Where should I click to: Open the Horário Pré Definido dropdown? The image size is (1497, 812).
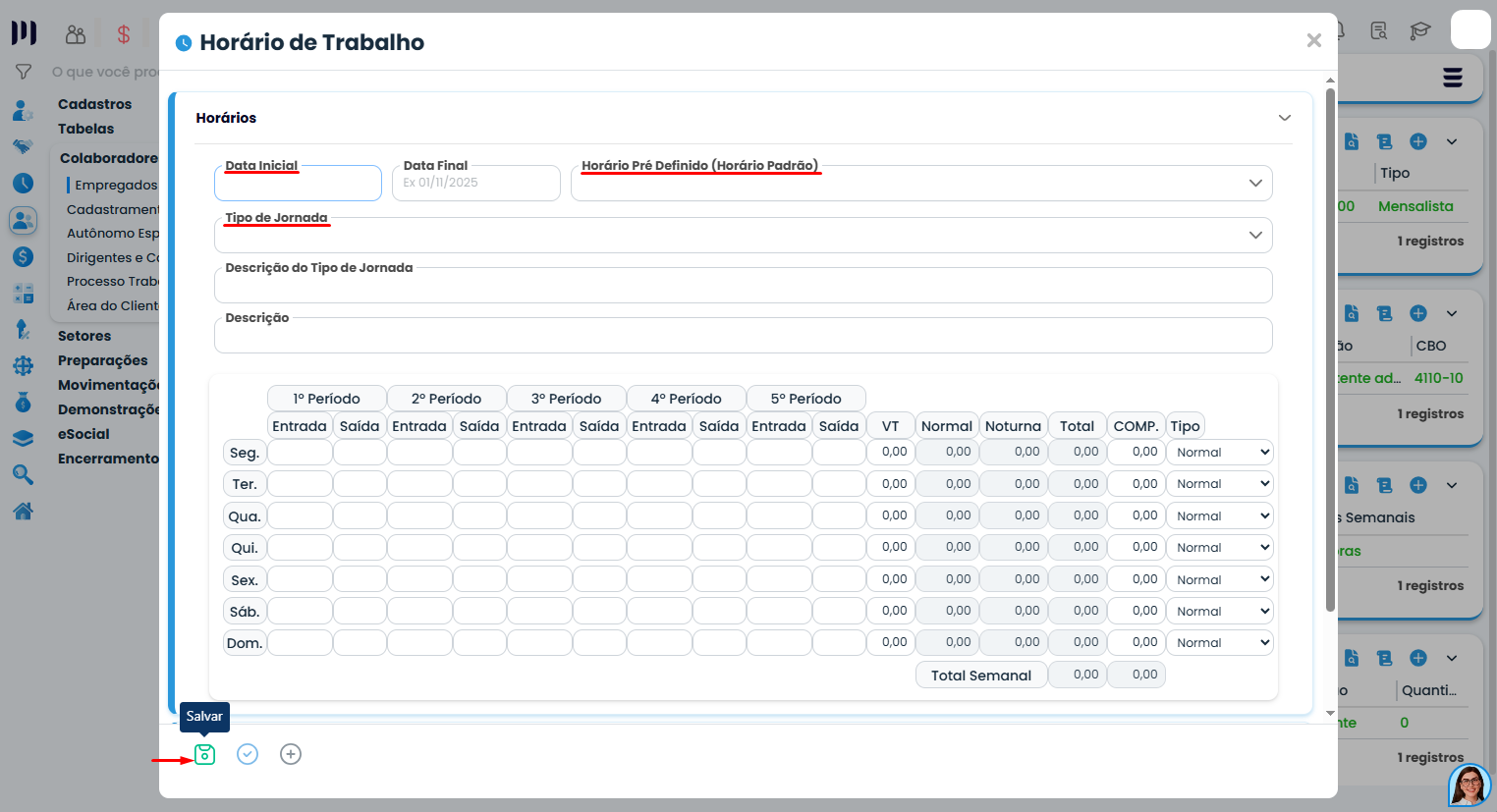(x=1253, y=183)
